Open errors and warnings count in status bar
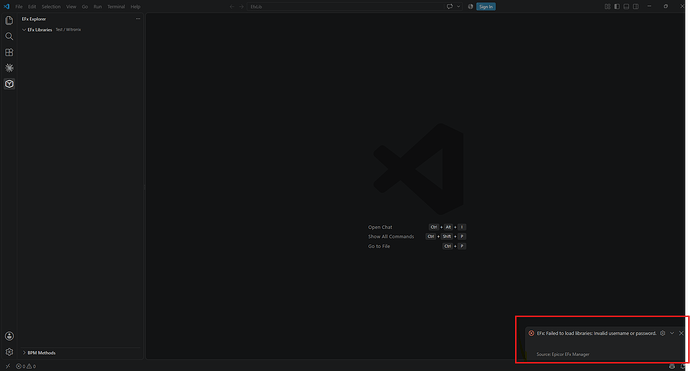The width and height of the screenshot is (690, 371). tap(26, 366)
